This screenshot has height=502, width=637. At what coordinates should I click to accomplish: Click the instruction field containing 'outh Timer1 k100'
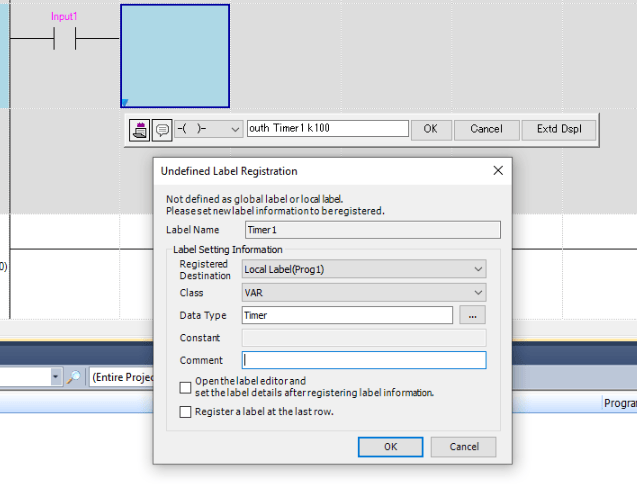click(327, 128)
